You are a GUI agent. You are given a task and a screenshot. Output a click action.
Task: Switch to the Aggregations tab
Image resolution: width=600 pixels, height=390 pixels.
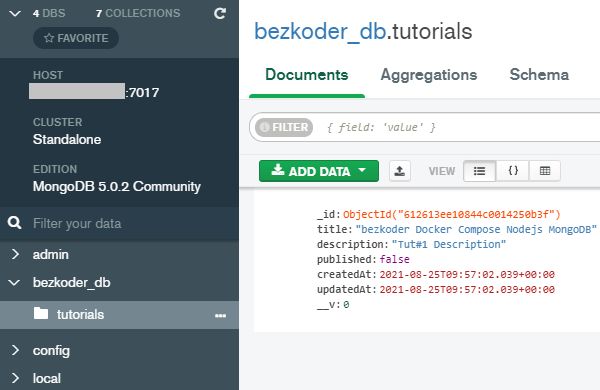[429, 75]
